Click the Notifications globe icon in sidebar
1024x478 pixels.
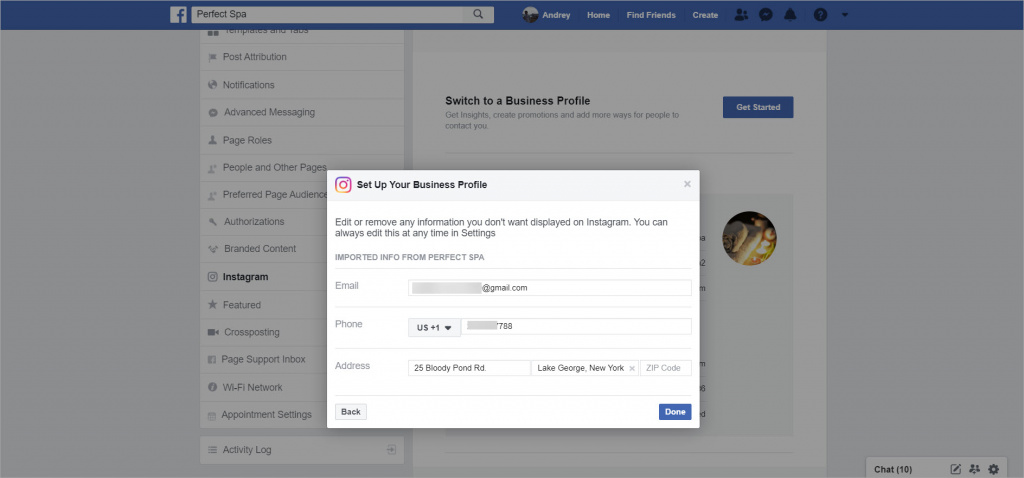[x=212, y=85]
